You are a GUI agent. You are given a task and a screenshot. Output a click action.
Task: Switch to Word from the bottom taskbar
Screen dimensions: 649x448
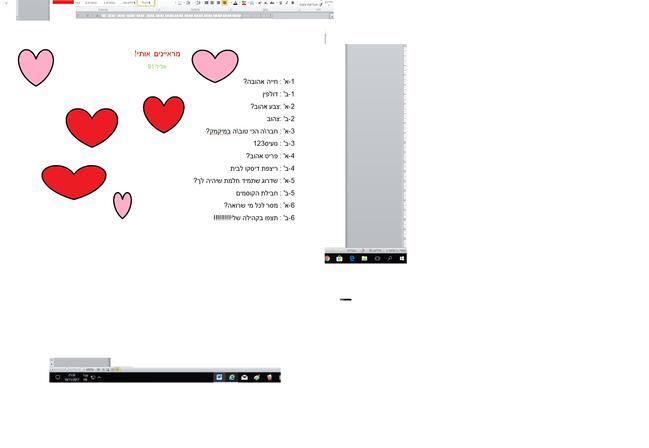coord(219,377)
